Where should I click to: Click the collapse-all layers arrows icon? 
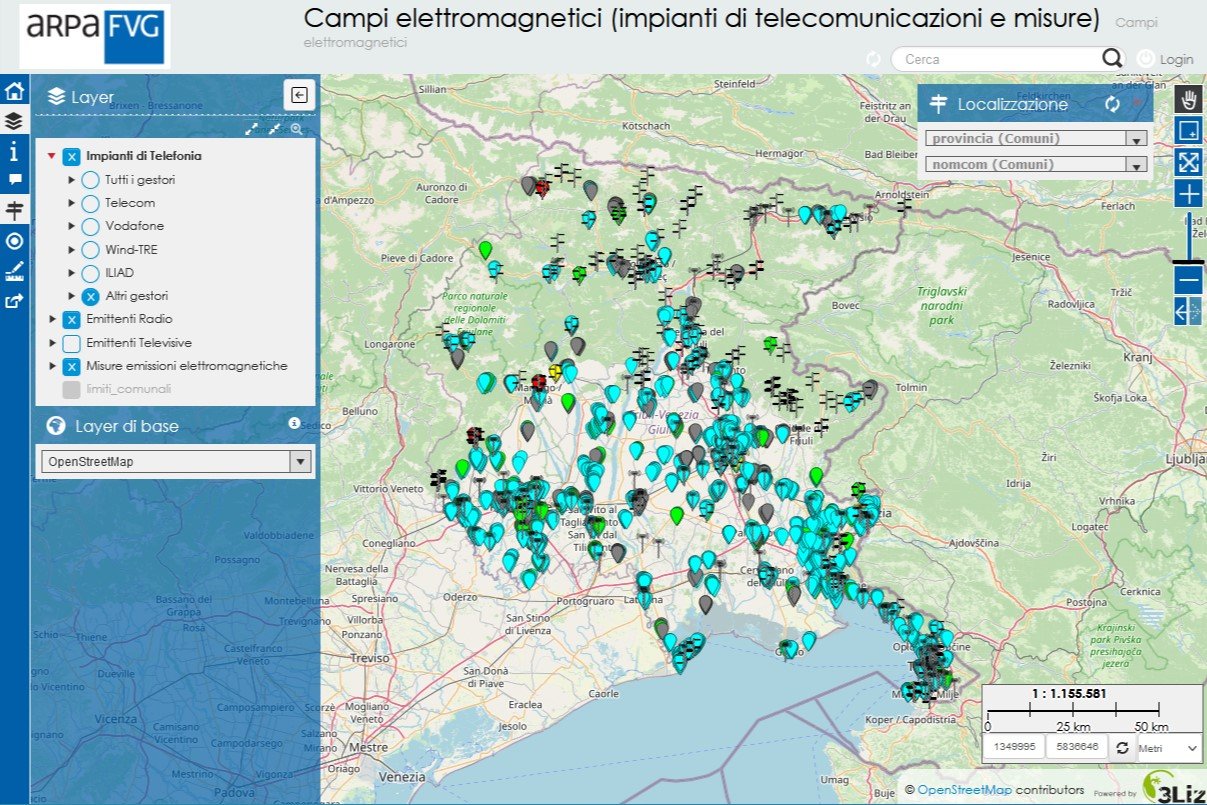tap(274, 129)
